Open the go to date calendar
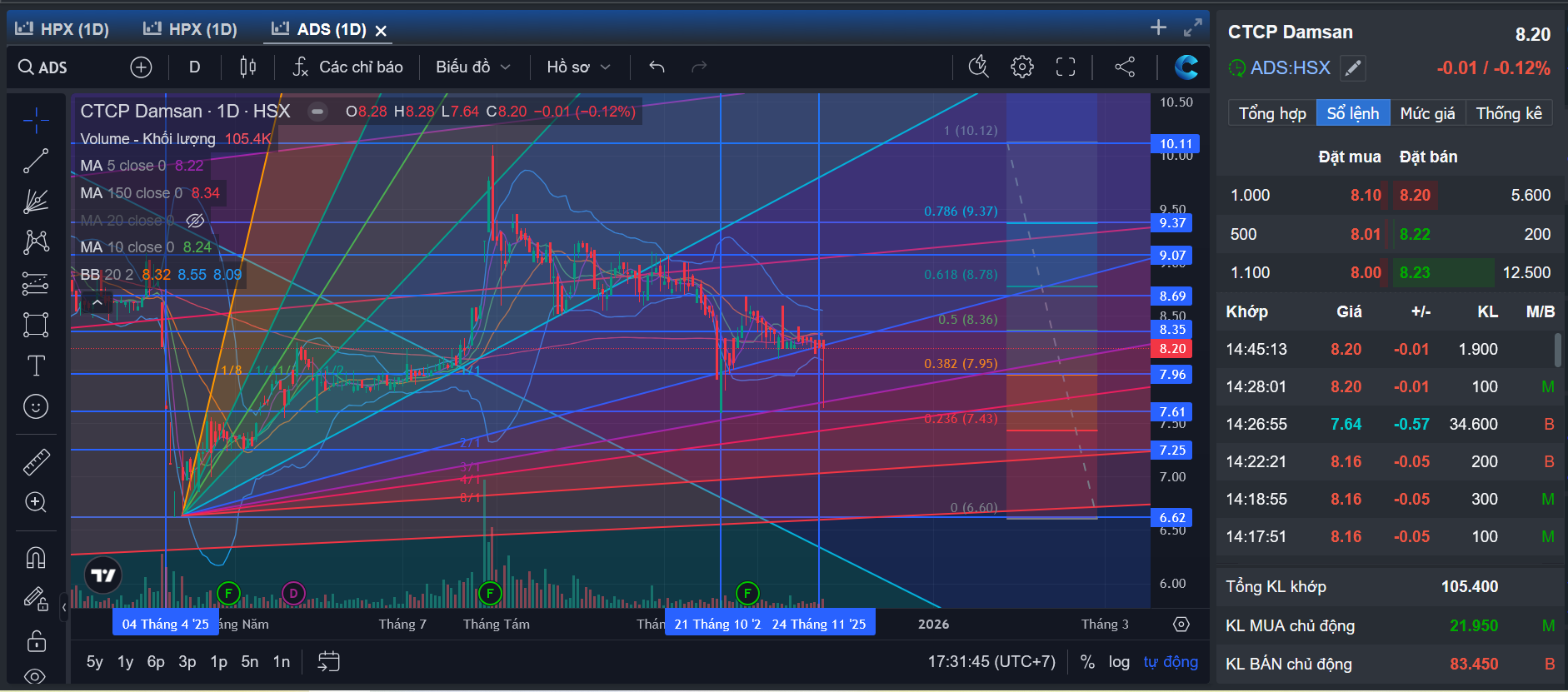 pyautogui.click(x=329, y=662)
